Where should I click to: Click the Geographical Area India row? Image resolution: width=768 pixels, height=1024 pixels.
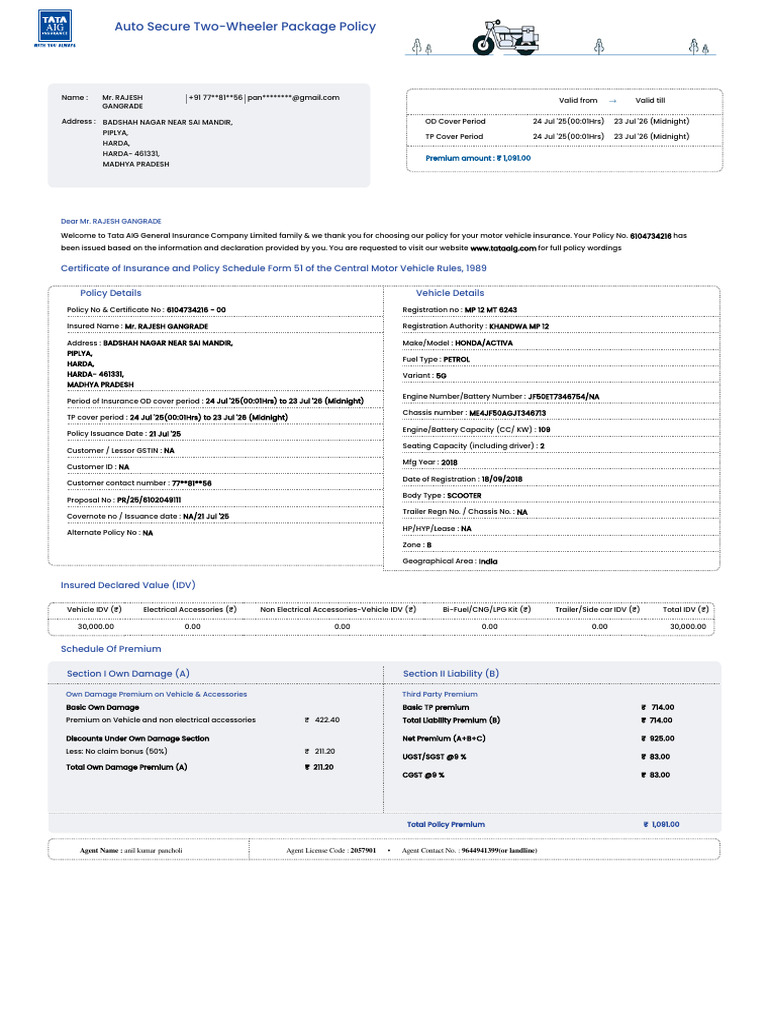tap(450, 561)
